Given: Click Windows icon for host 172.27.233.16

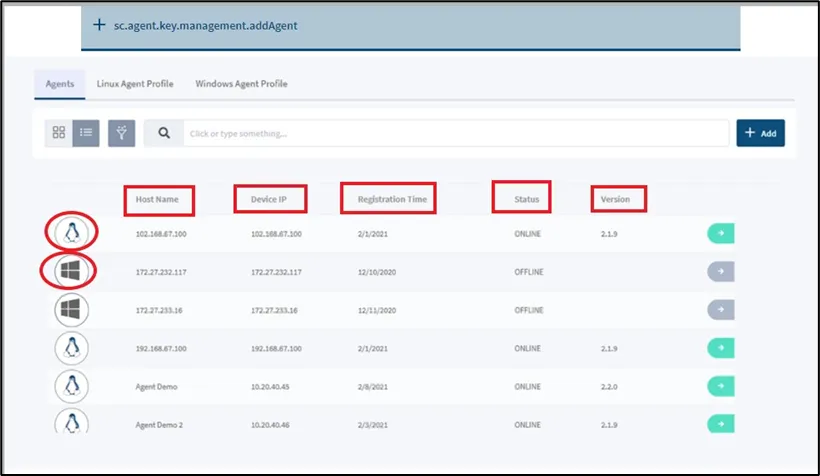Looking at the screenshot, I should click(71, 310).
